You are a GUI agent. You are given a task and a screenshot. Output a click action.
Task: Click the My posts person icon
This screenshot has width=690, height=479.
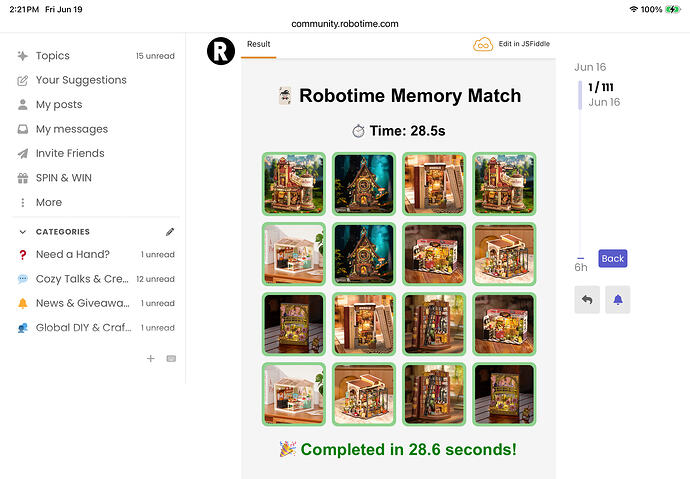click(x=22, y=105)
